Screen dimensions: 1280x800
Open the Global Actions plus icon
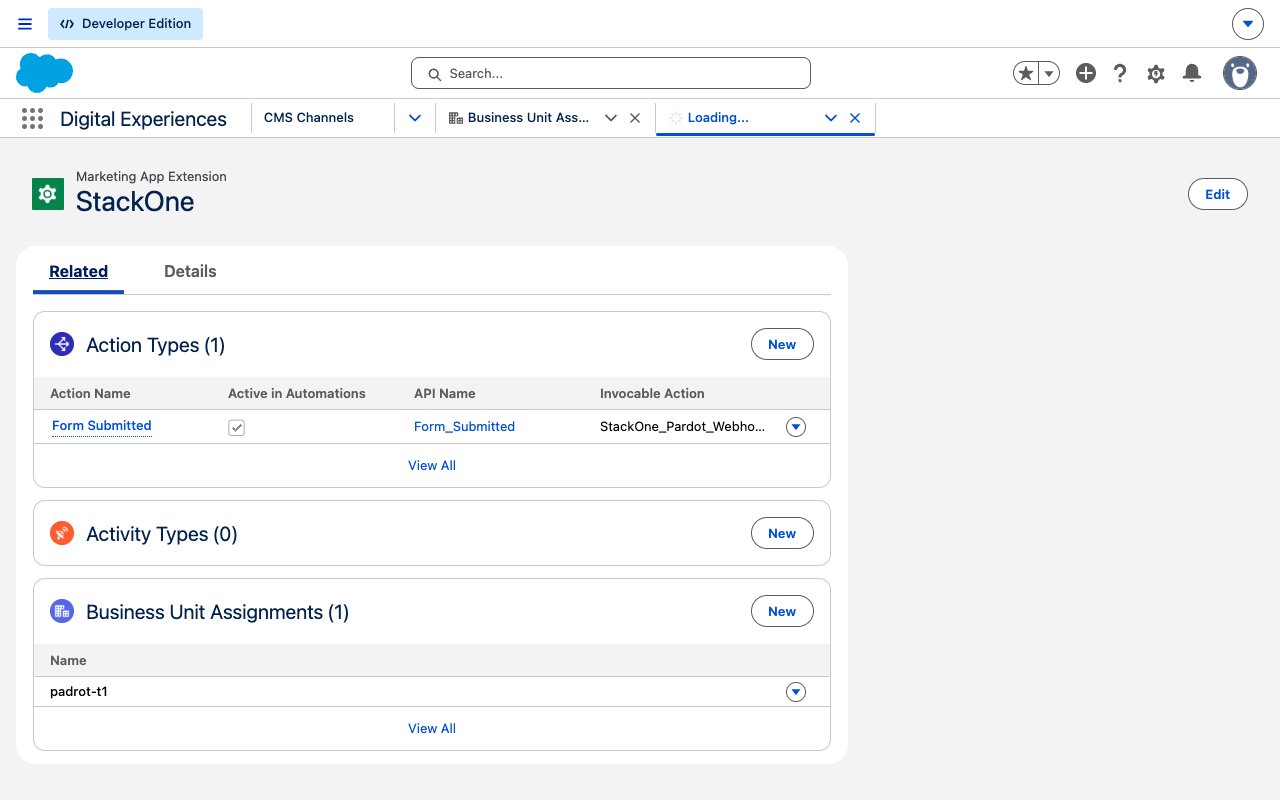(x=1086, y=73)
